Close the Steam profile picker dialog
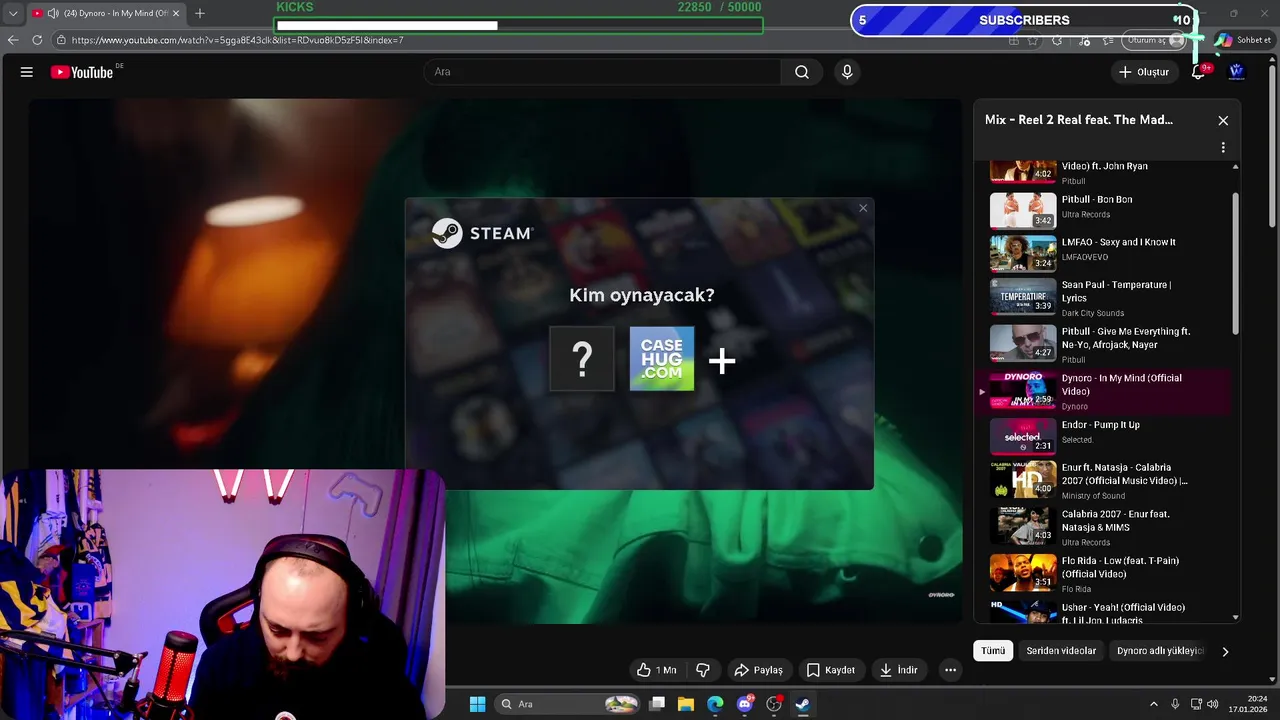This screenshot has width=1280, height=720. click(863, 208)
